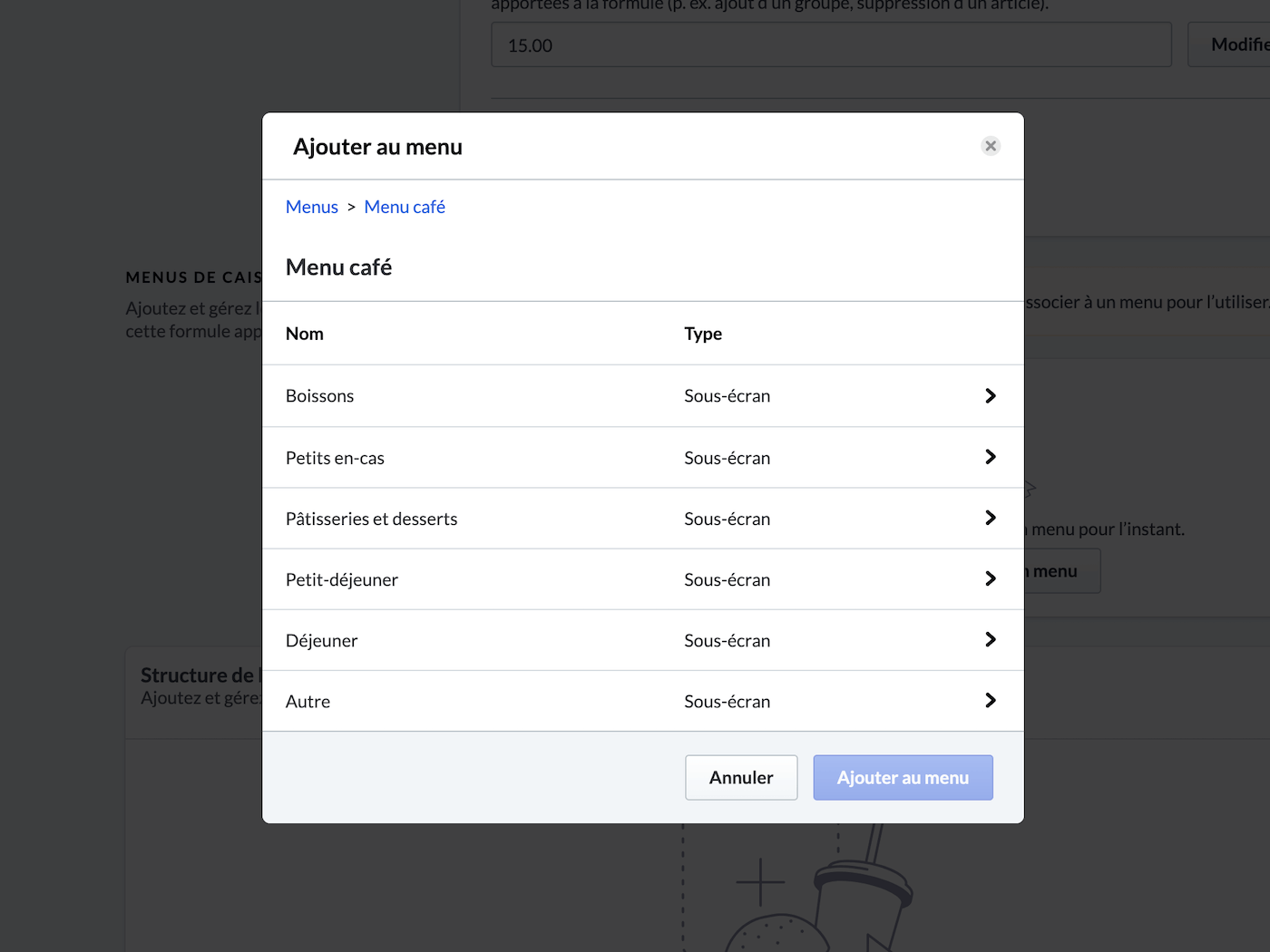
Task: Expand Petit-déjeuner chevron arrow
Action: [x=990, y=578]
